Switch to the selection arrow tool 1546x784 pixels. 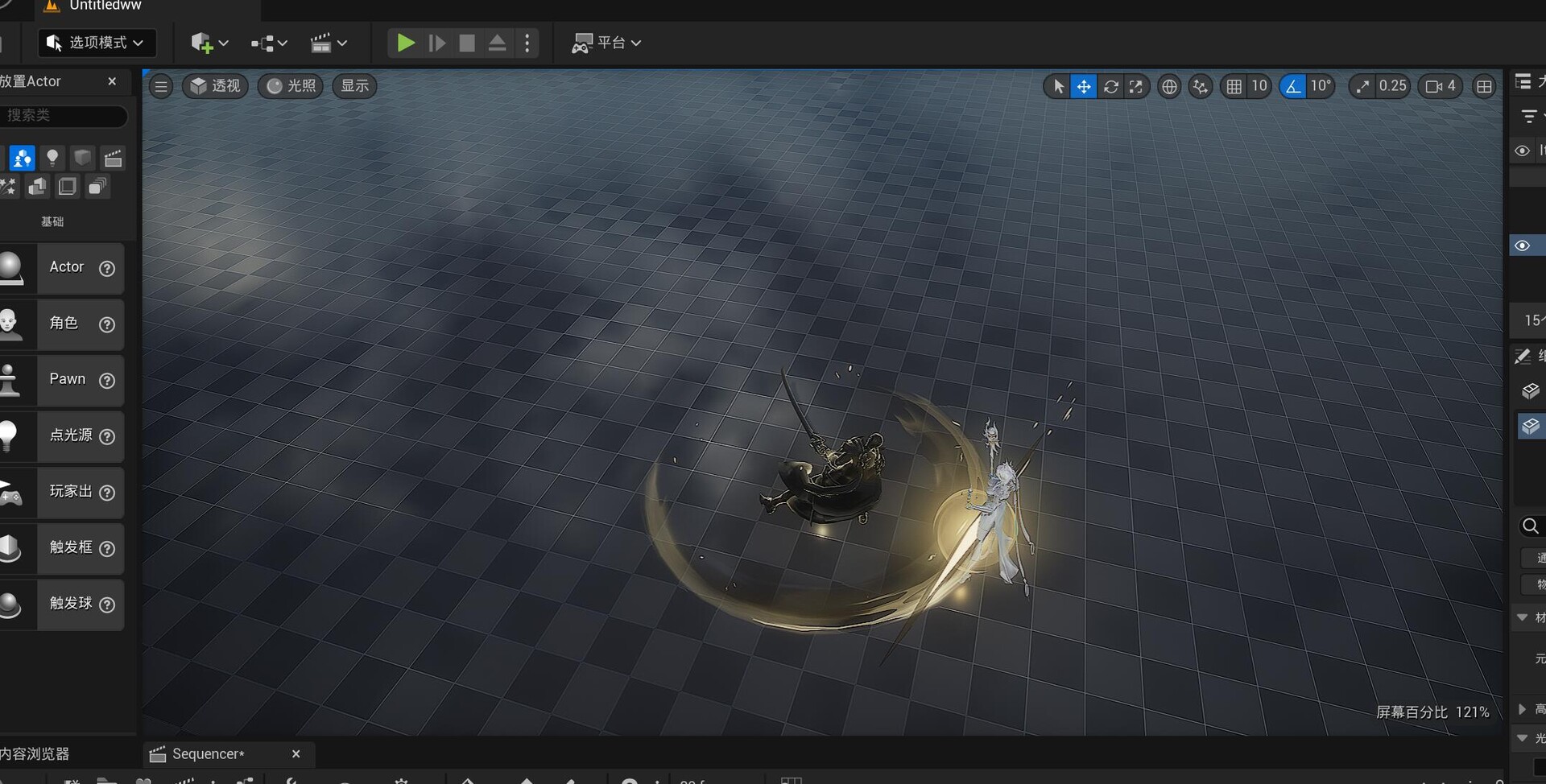(1057, 86)
